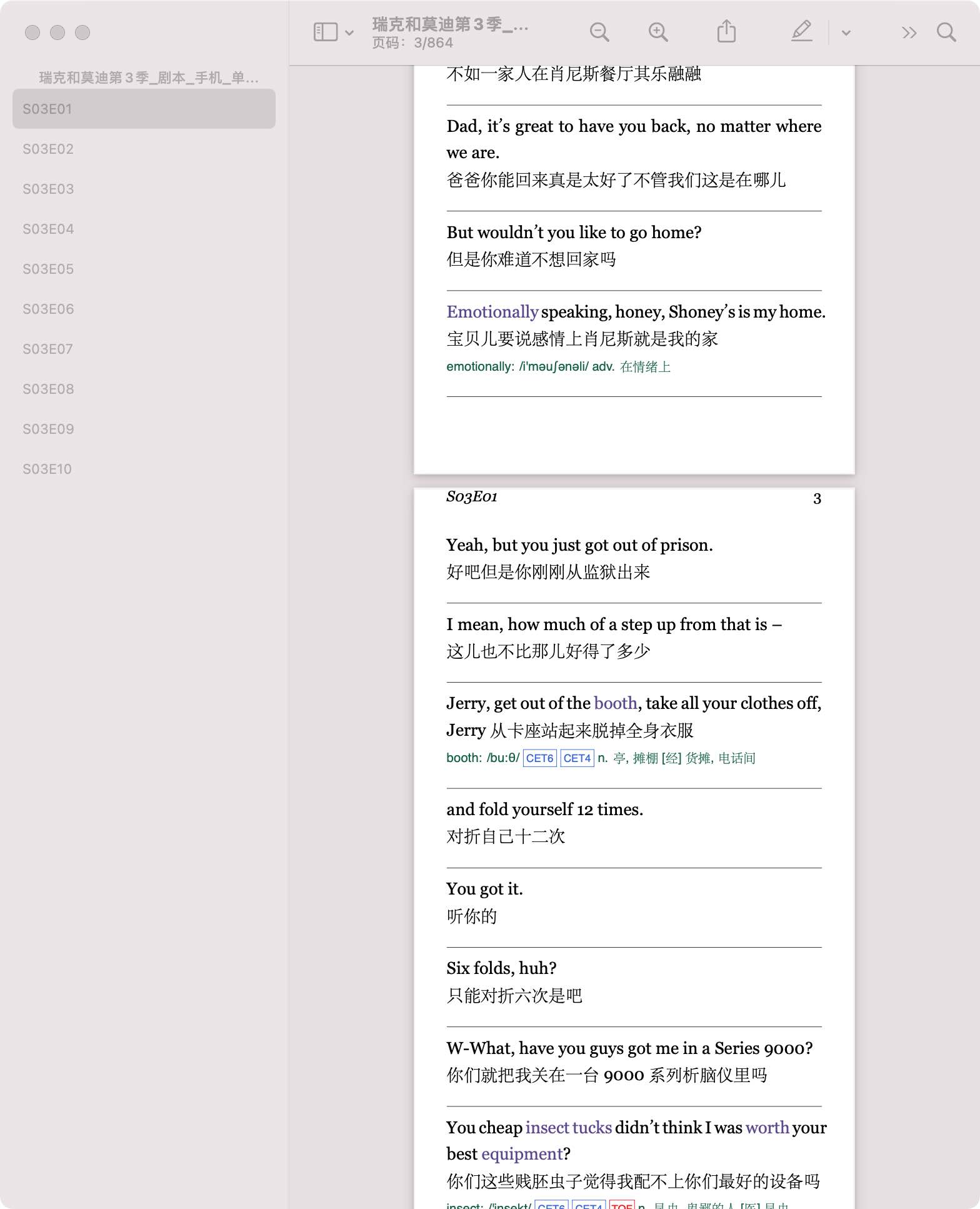This screenshot has height=1209, width=980.
Task: Select S03E06 from the table of contents
Action: 144,309
